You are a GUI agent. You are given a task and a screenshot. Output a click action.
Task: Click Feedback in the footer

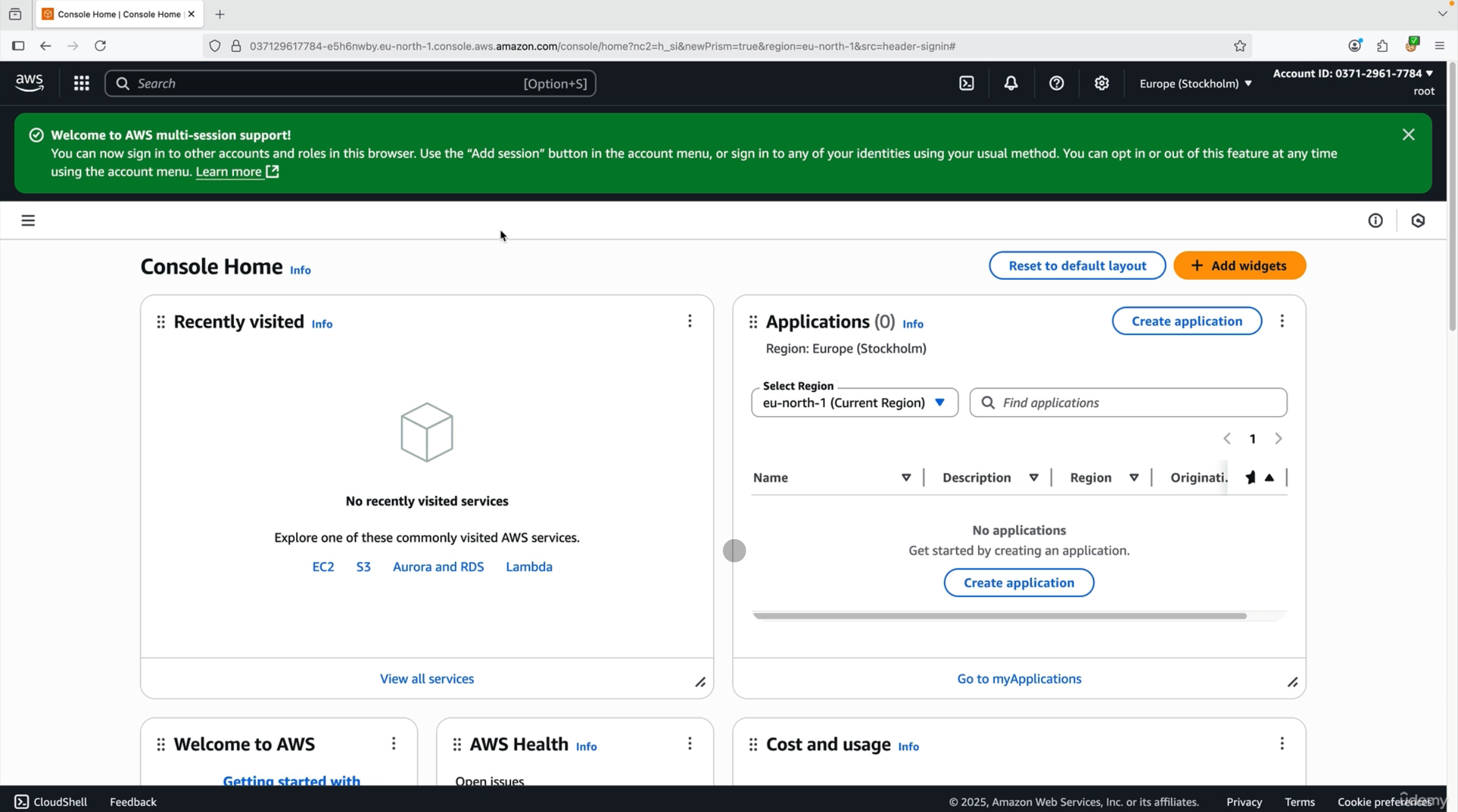133,802
